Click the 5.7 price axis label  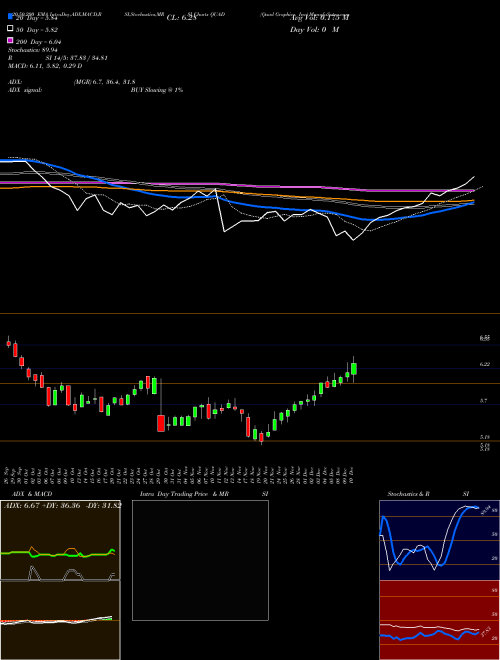click(x=484, y=401)
